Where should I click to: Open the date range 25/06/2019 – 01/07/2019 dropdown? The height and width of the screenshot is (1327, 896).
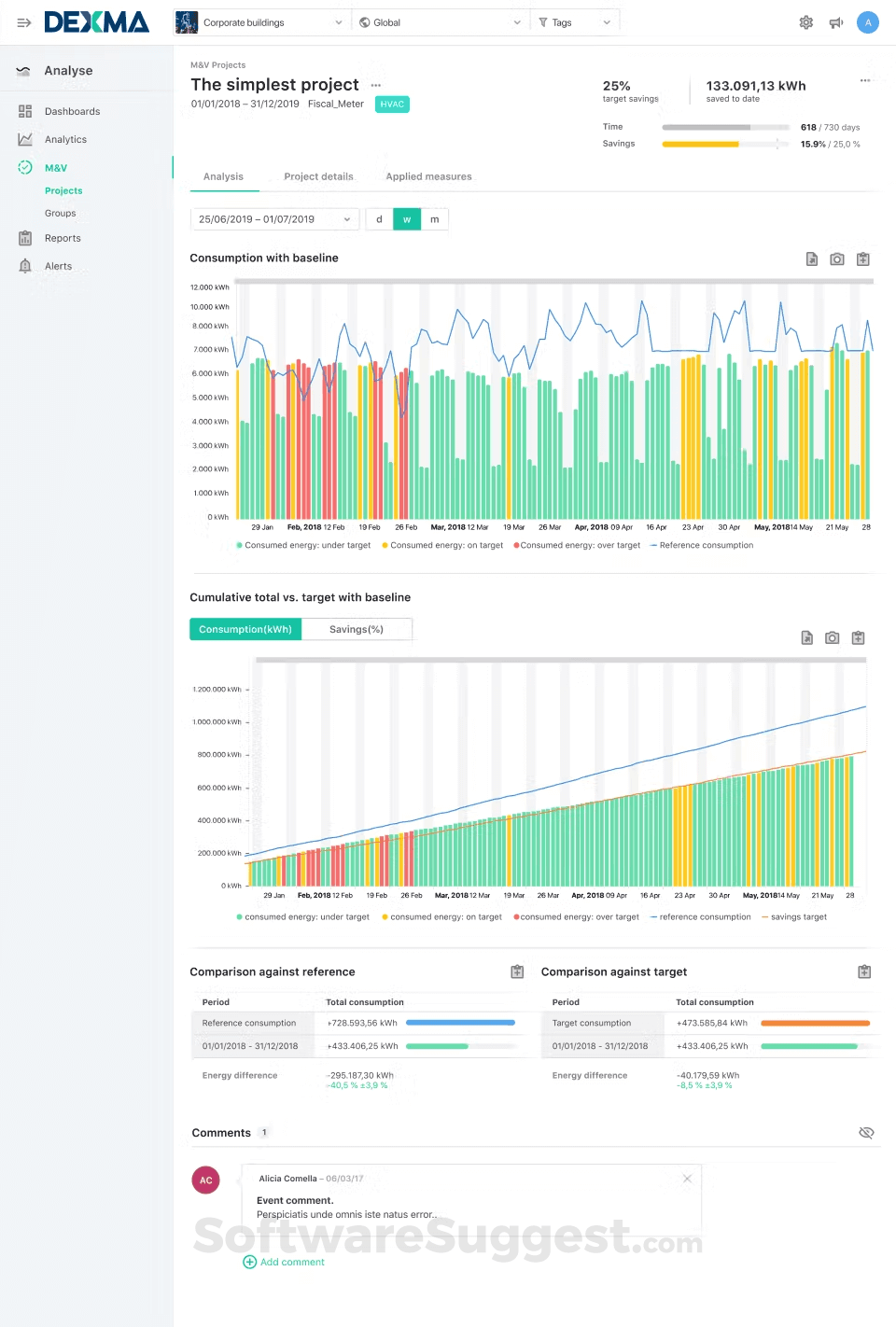coord(274,219)
